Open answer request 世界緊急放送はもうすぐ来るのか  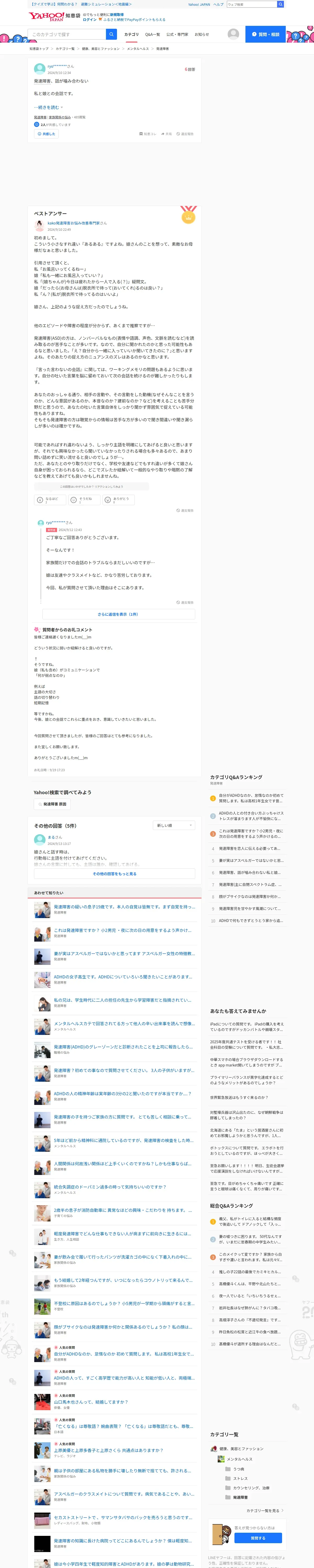coord(239,1098)
